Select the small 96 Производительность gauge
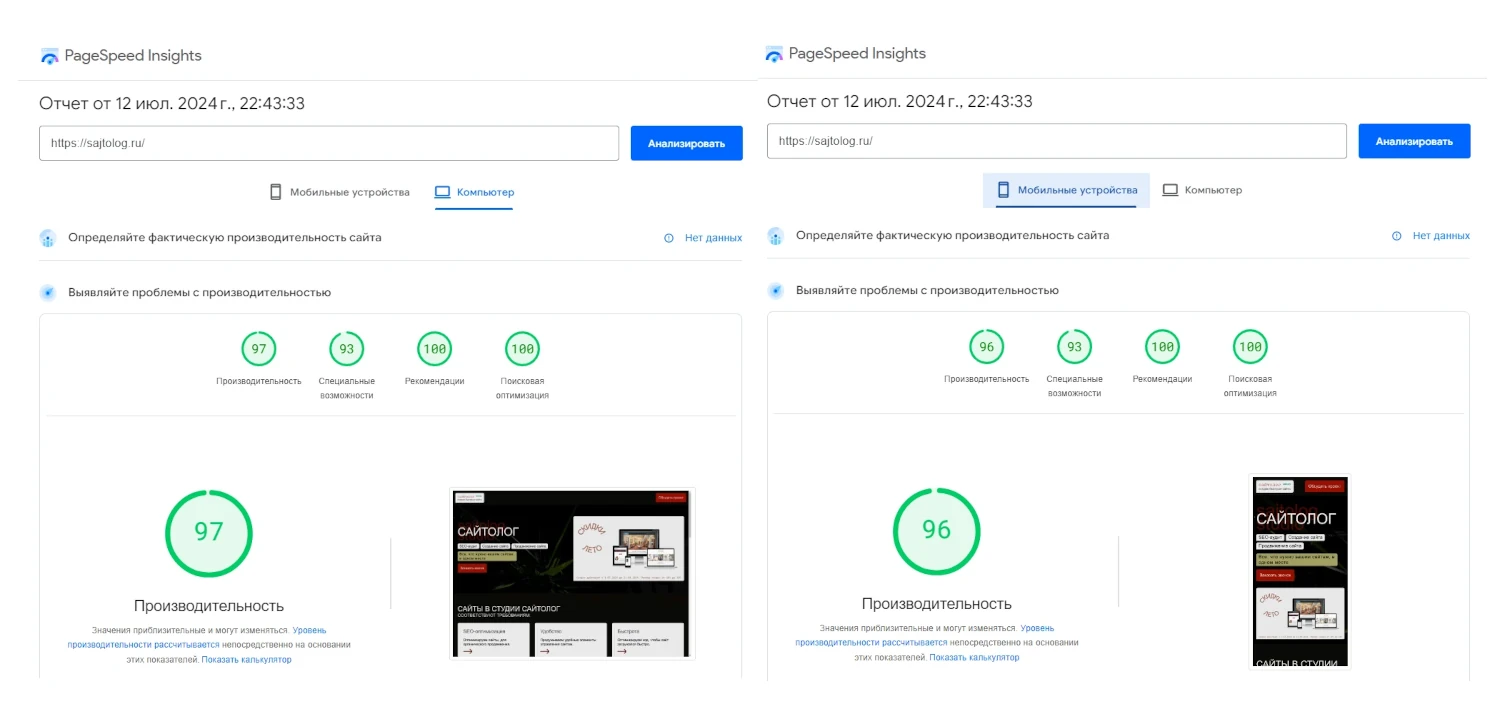This screenshot has height=714, width=1500. (986, 347)
